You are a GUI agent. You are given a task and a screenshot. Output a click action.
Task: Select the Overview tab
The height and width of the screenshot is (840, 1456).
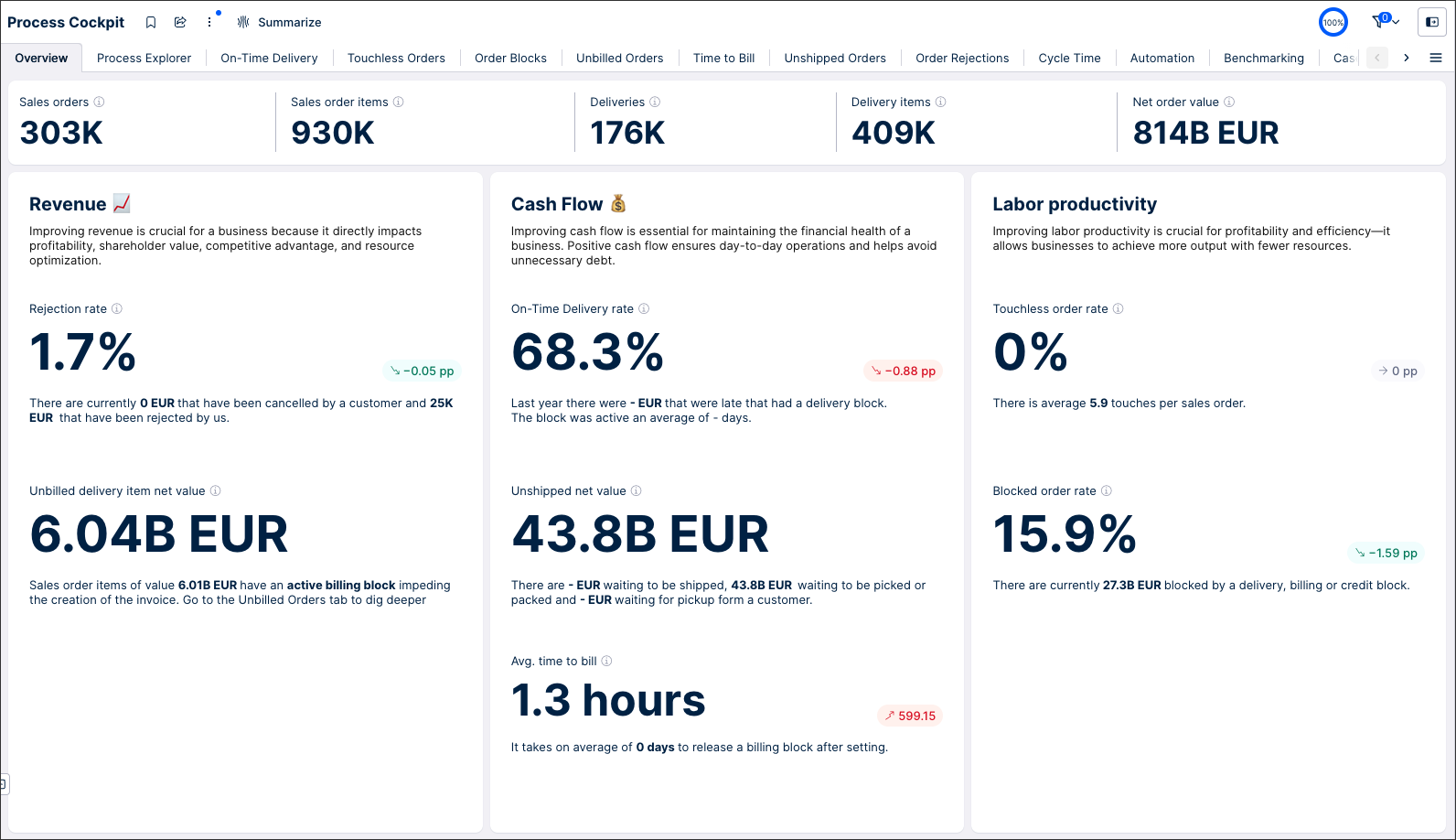coord(41,58)
